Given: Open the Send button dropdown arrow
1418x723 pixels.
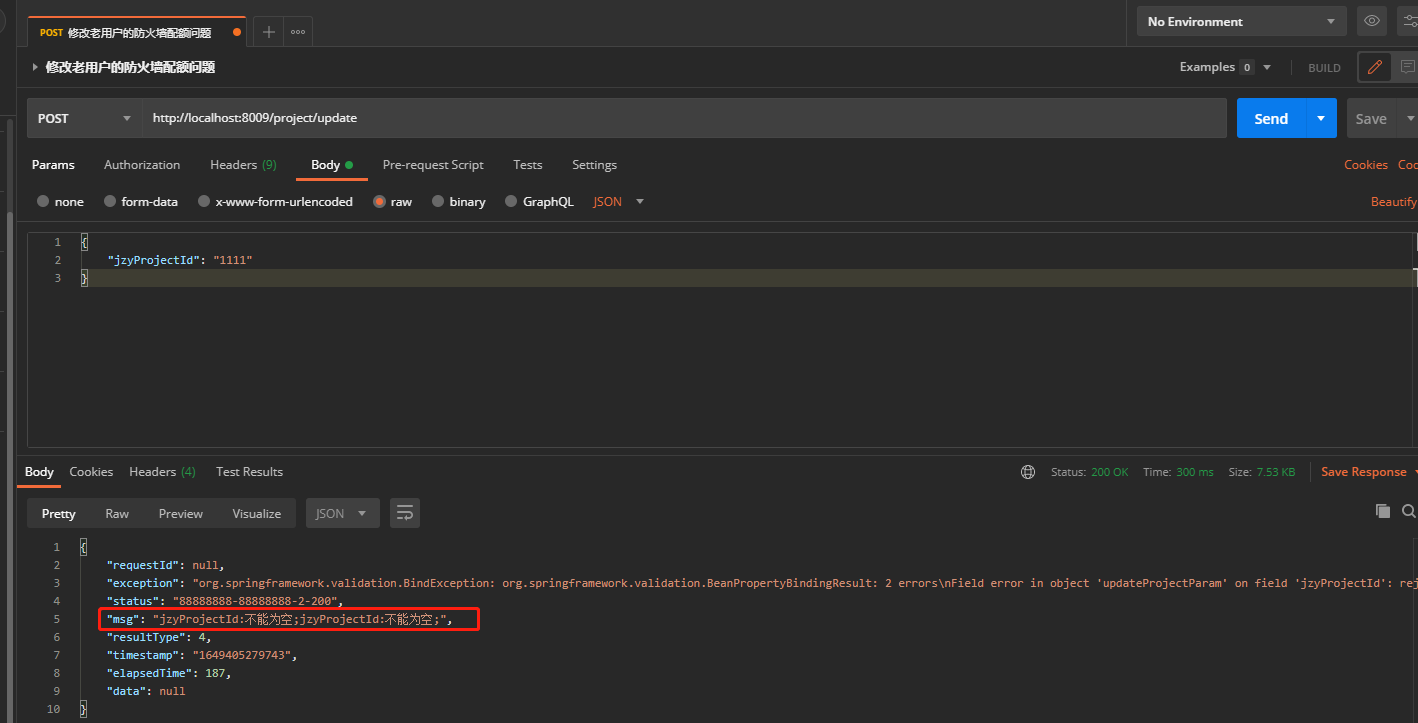Looking at the screenshot, I should [x=1321, y=118].
